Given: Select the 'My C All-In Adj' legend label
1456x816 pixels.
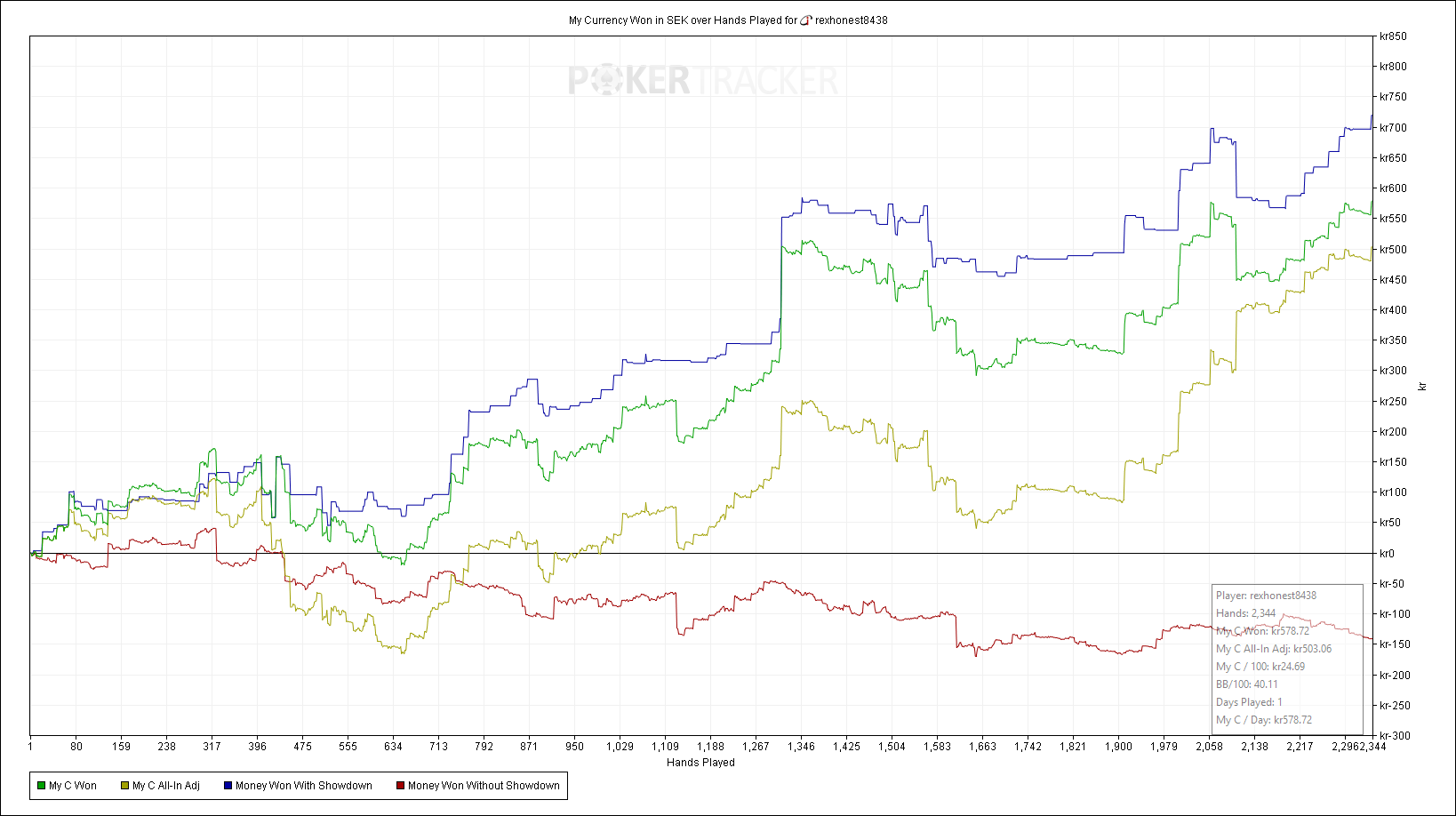Looking at the screenshot, I should (x=166, y=786).
